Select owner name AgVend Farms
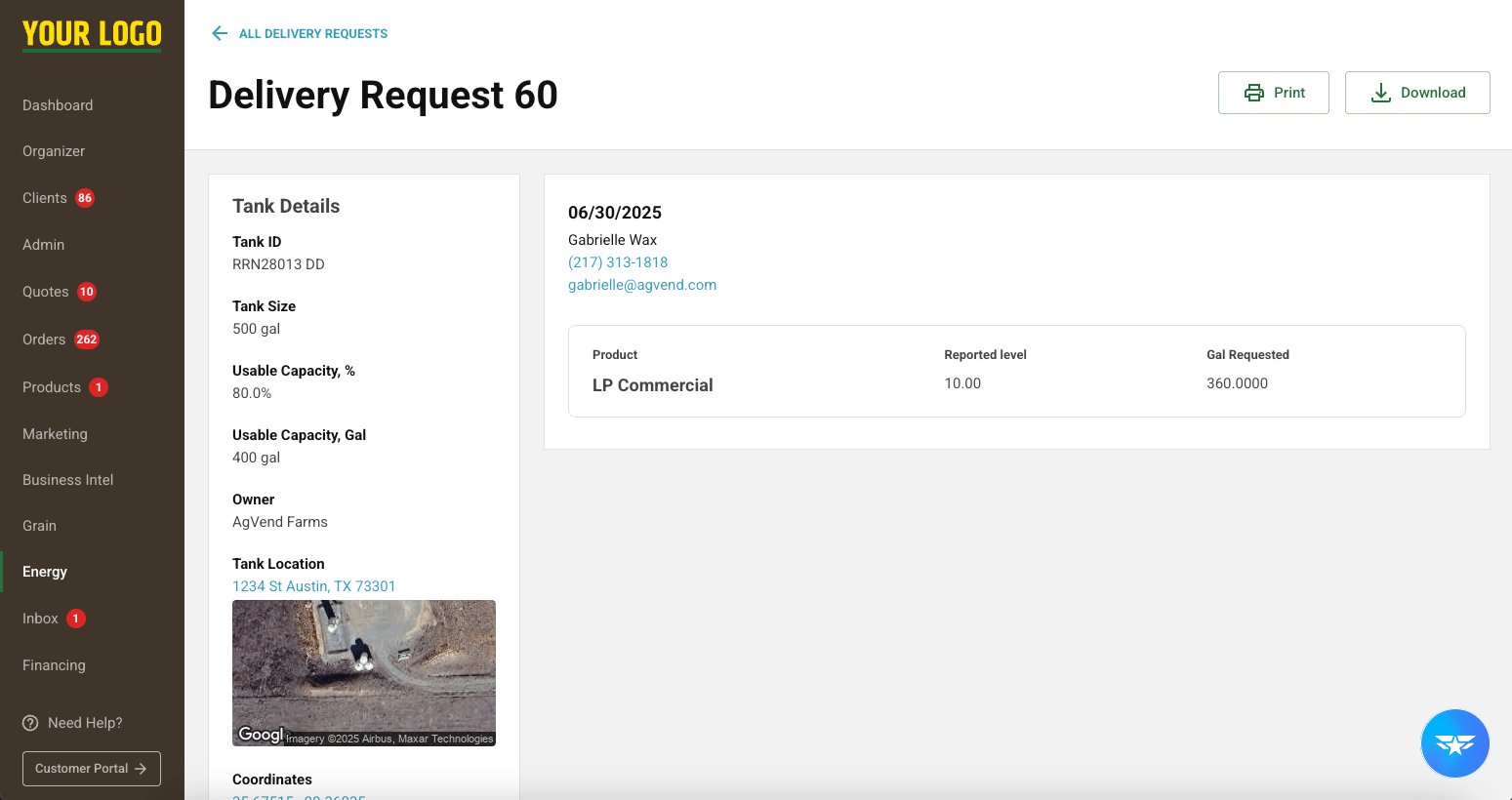This screenshot has height=800, width=1512. pyautogui.click(x=280, y=522)
